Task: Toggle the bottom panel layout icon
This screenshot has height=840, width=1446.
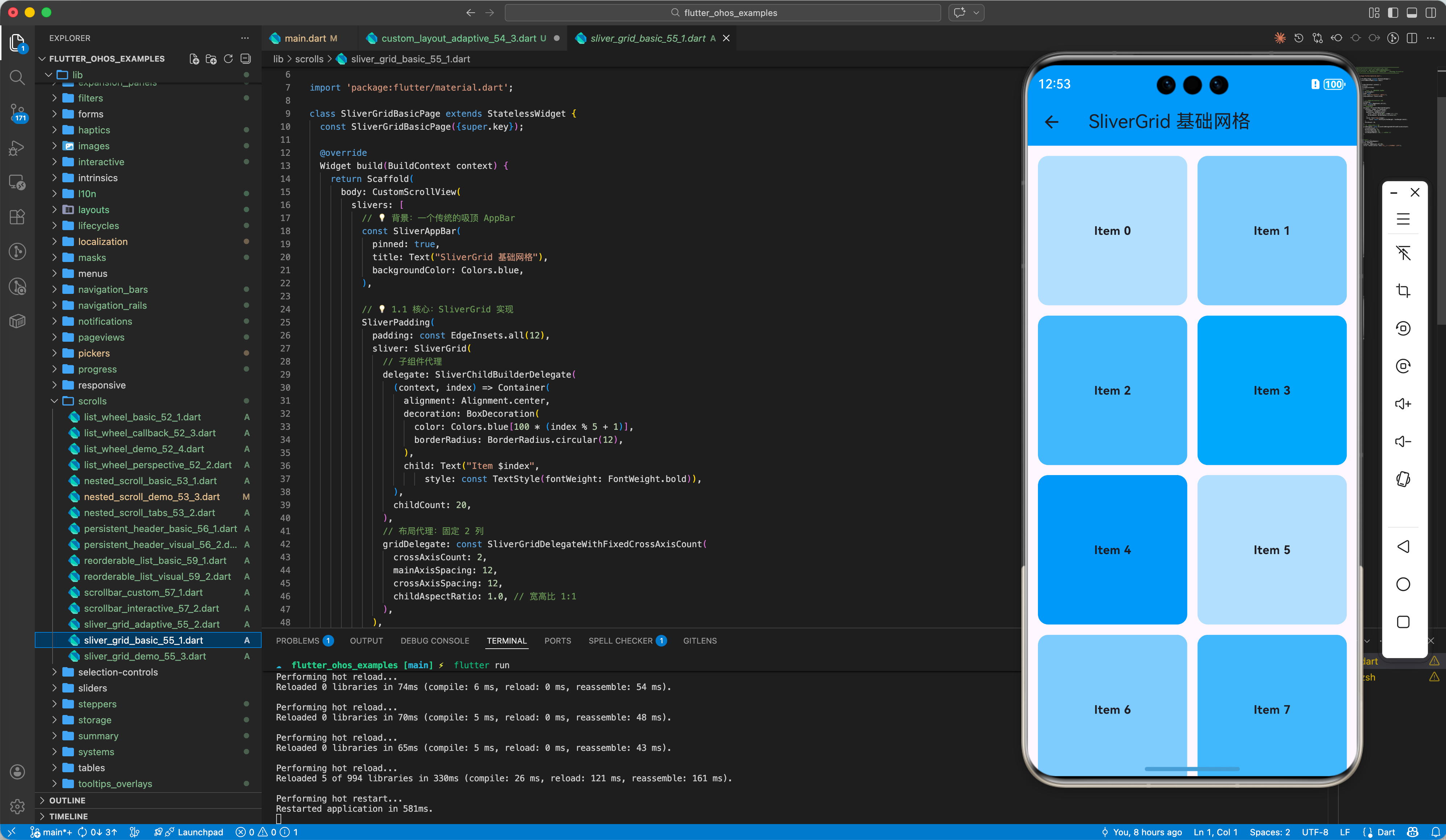Action: [x=1412, y=13]
